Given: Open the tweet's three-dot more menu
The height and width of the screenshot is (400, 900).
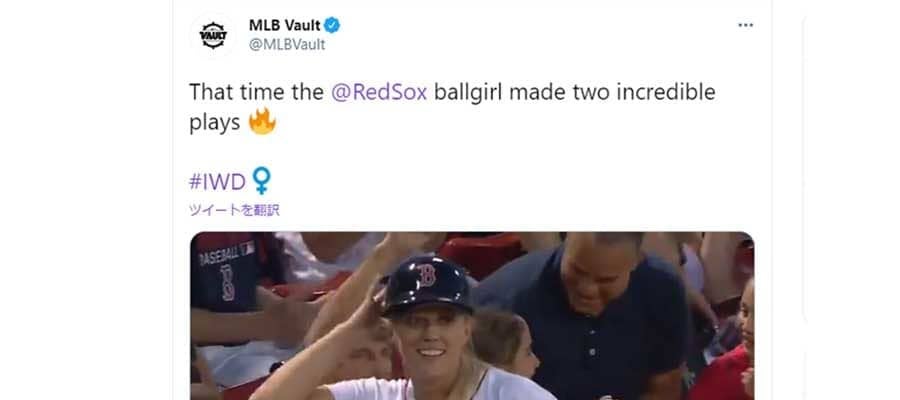Looking at the screenshot, I should point(745,25).
